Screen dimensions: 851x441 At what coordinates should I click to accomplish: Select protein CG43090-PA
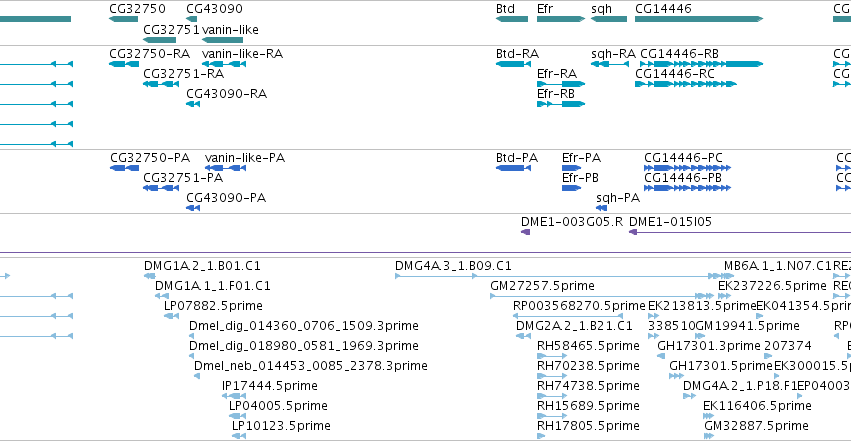coord(193,208)
